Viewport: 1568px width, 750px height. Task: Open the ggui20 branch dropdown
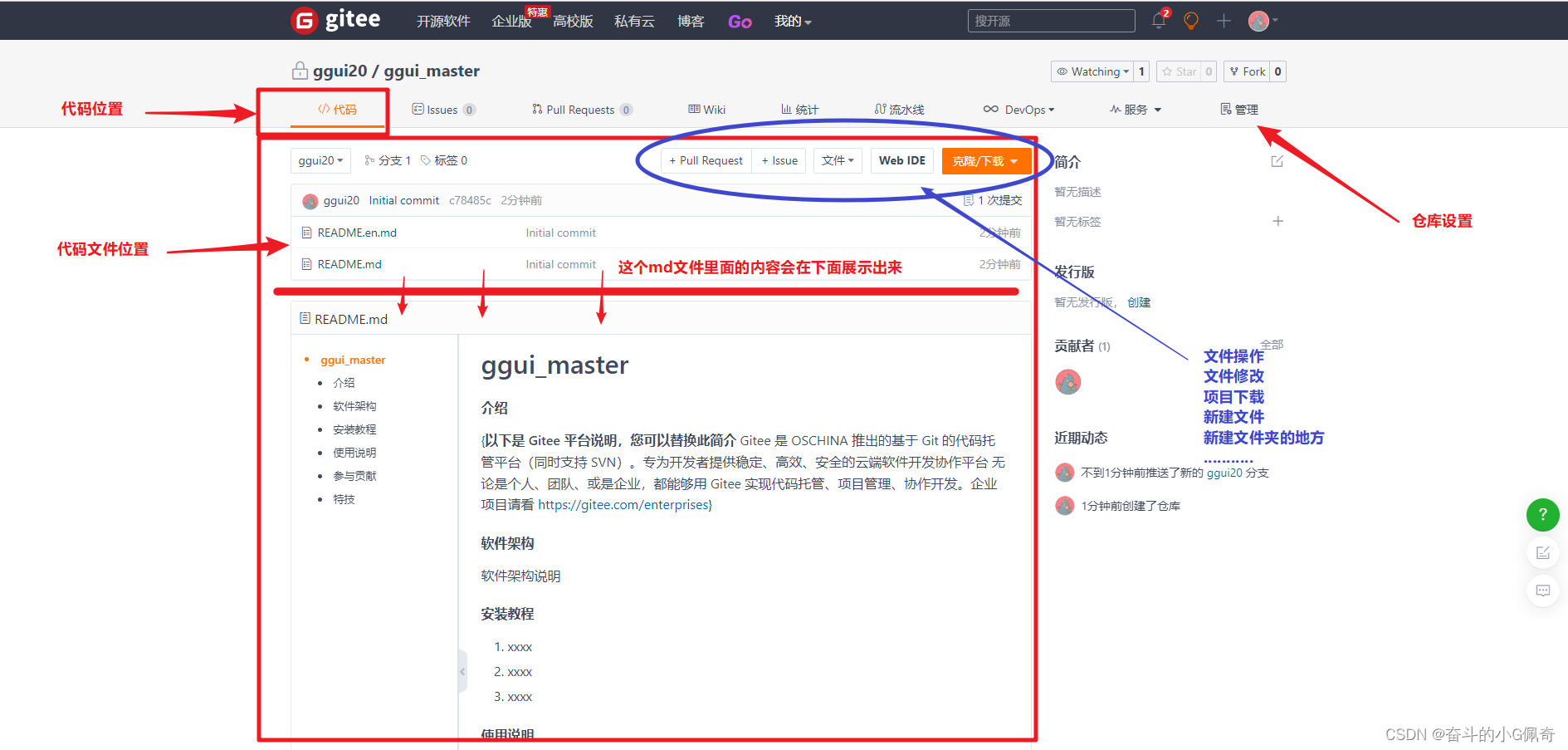320,160
